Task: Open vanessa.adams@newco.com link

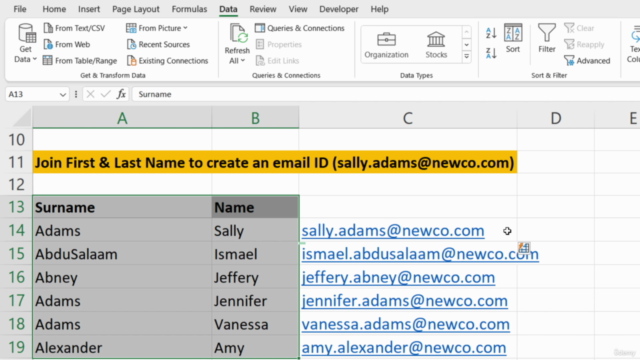Action: tap(405, 324)
